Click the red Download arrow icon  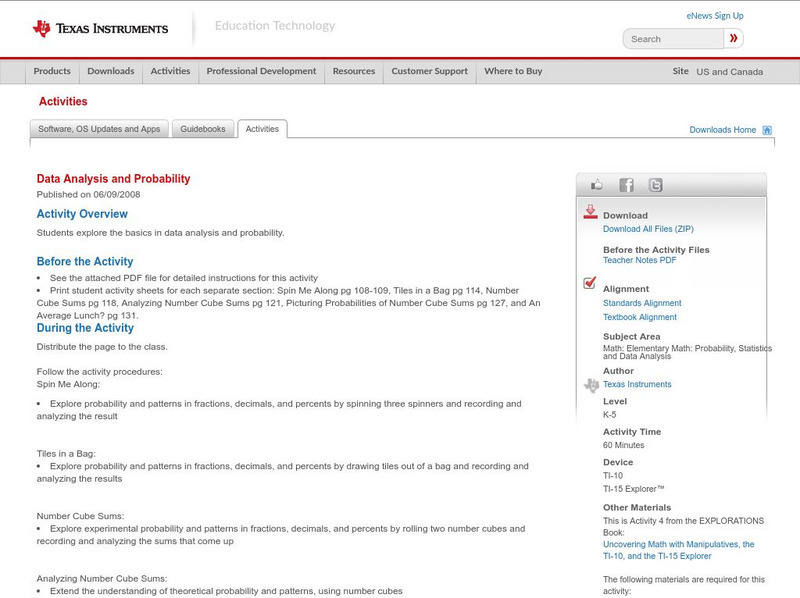[590, 212]
